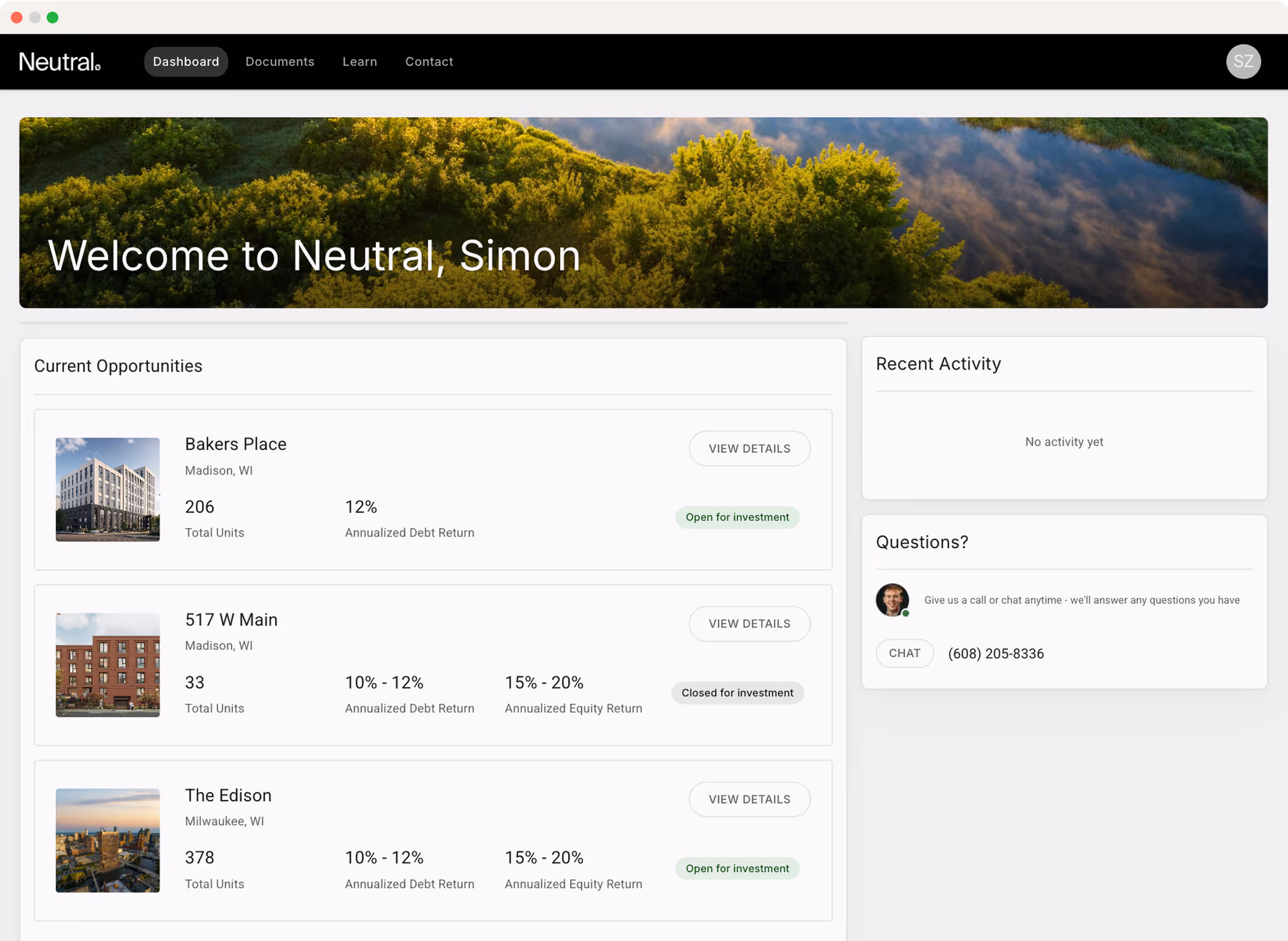1288x941 pixels.
Task: Click the phone number (608) 205-8336
Action: 996,654
